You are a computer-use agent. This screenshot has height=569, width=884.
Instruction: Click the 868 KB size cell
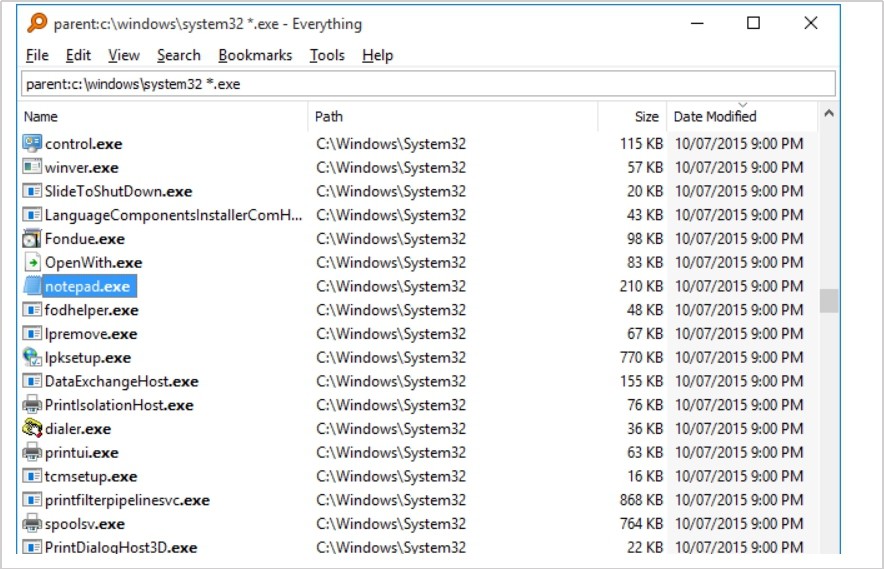(641, 500)
